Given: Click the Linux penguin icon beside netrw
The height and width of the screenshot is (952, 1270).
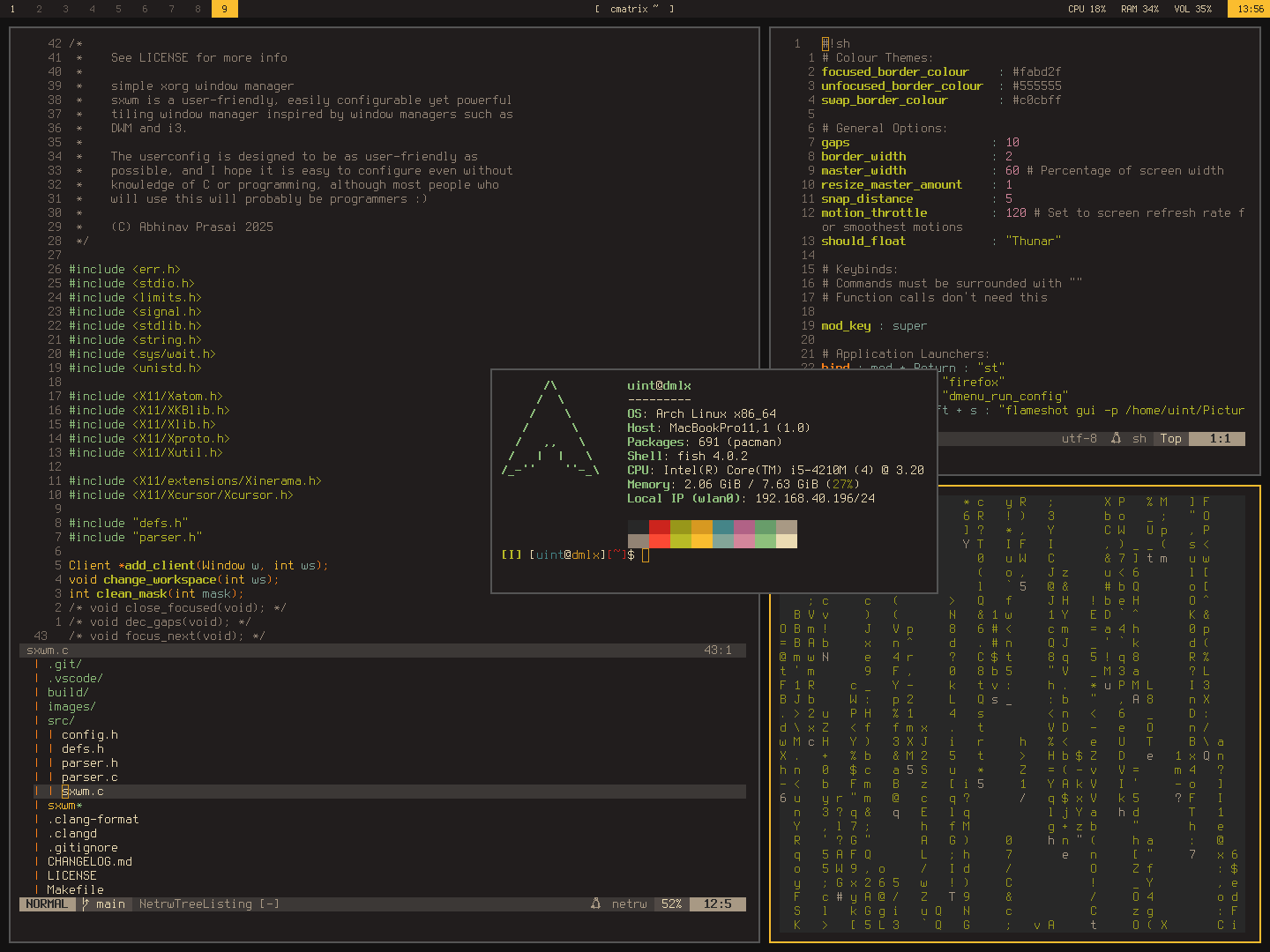Looking at the screenshot, I should tap(595, 904).
